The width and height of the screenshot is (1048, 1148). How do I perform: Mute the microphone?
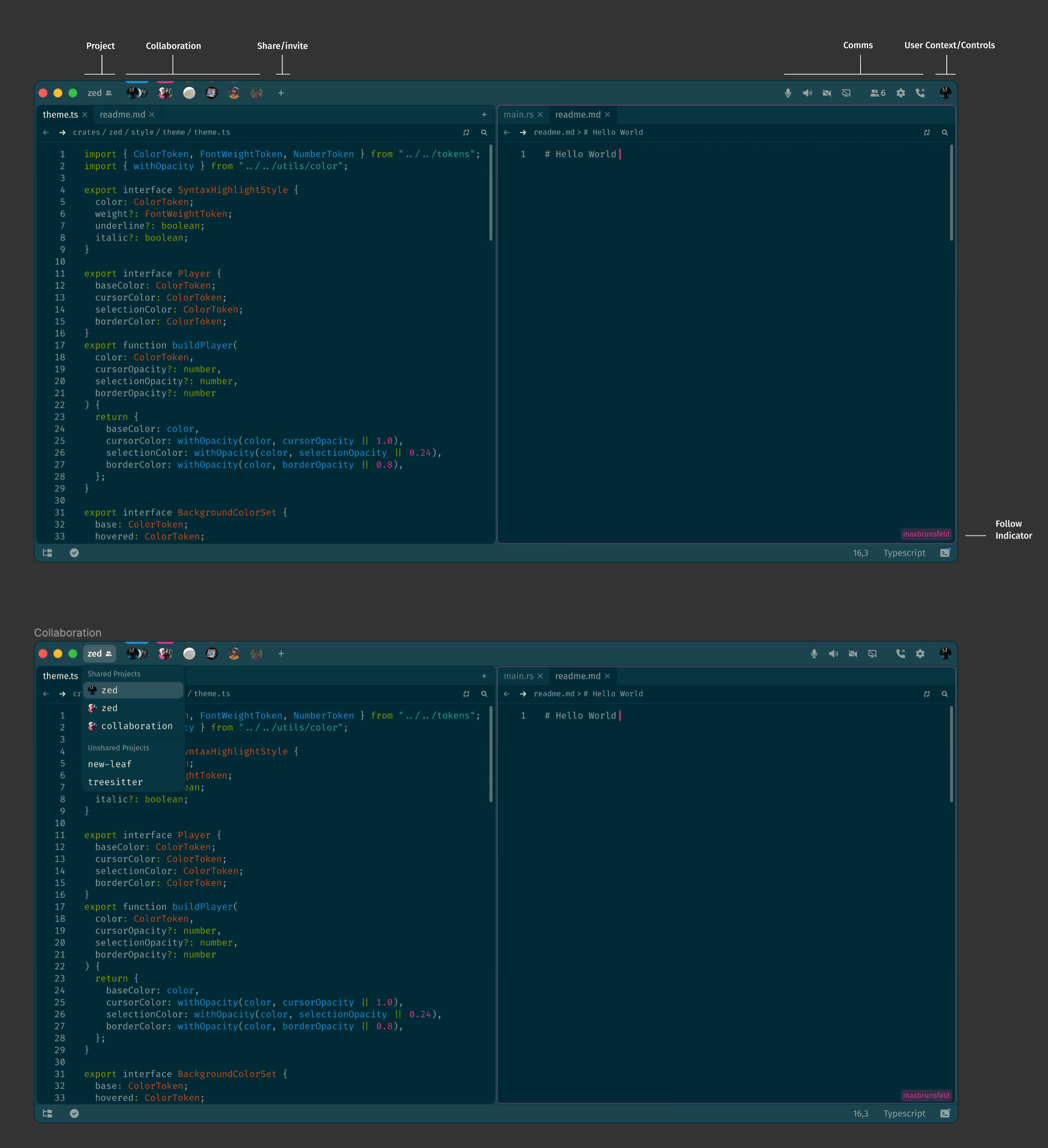[x=788, y=93]
